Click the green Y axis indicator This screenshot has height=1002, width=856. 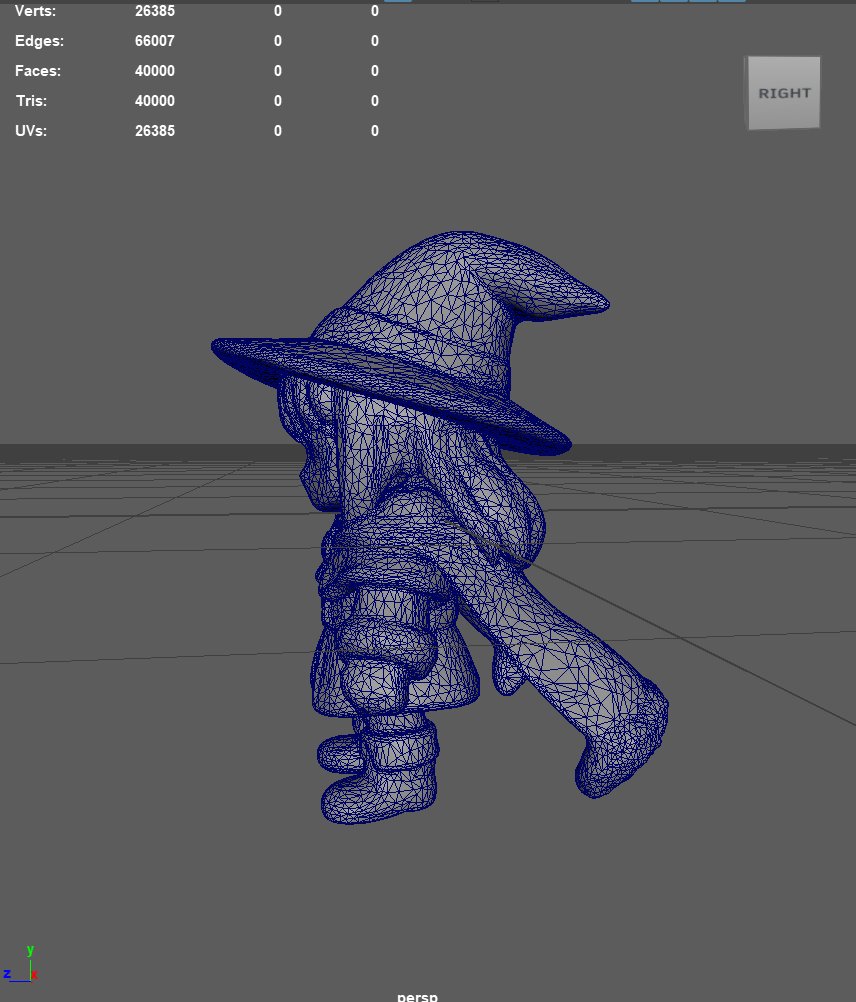click(30, 951)
